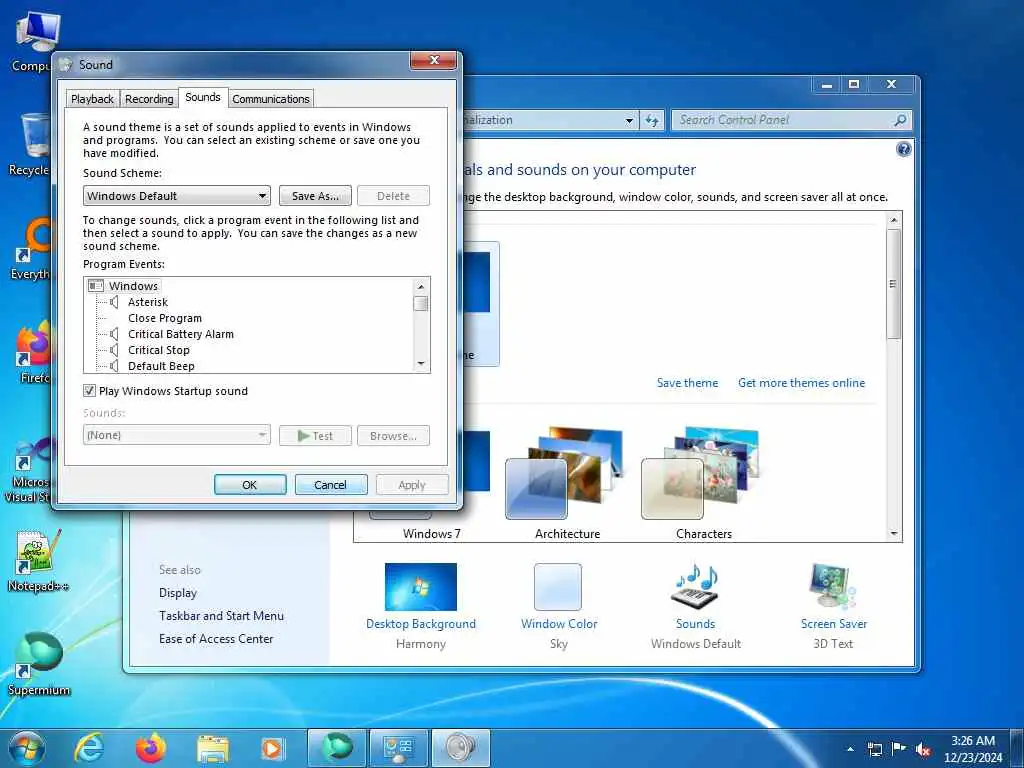Viewport: 1024px width, 768px height.
Task: Click the Critical Battery Alarm speaker icon
Action: pos(114,334)
